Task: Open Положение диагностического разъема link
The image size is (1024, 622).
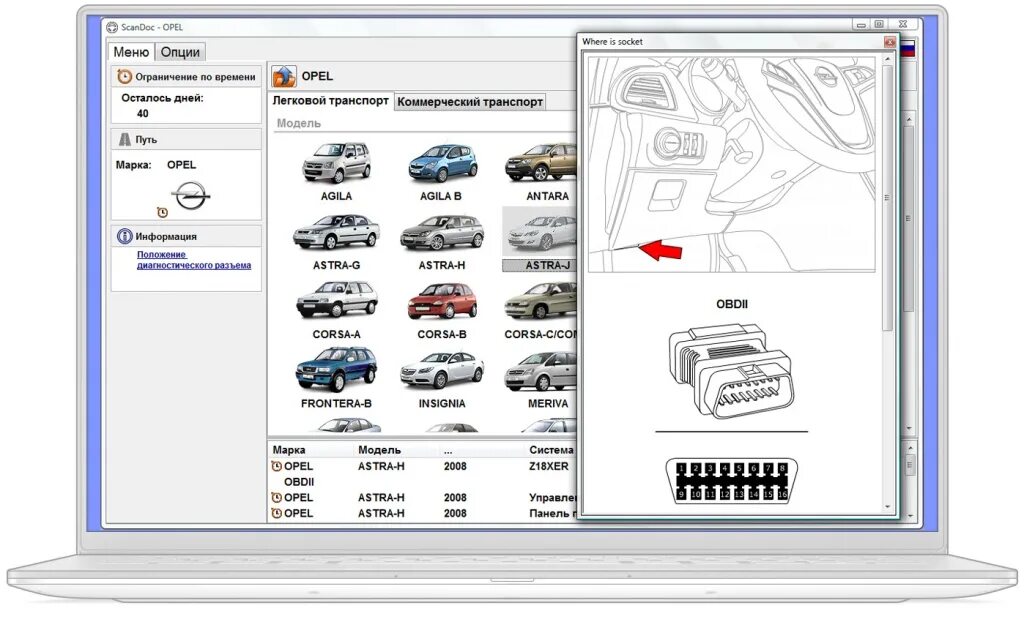Action: coord(194,260)
